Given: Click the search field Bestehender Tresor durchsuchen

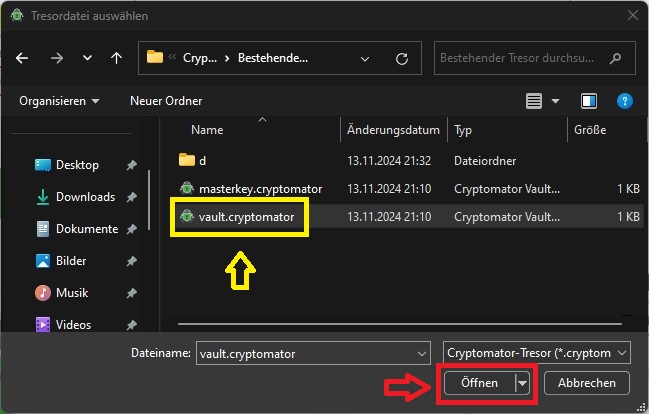Looking at the screenshot, I should point(523,58).
